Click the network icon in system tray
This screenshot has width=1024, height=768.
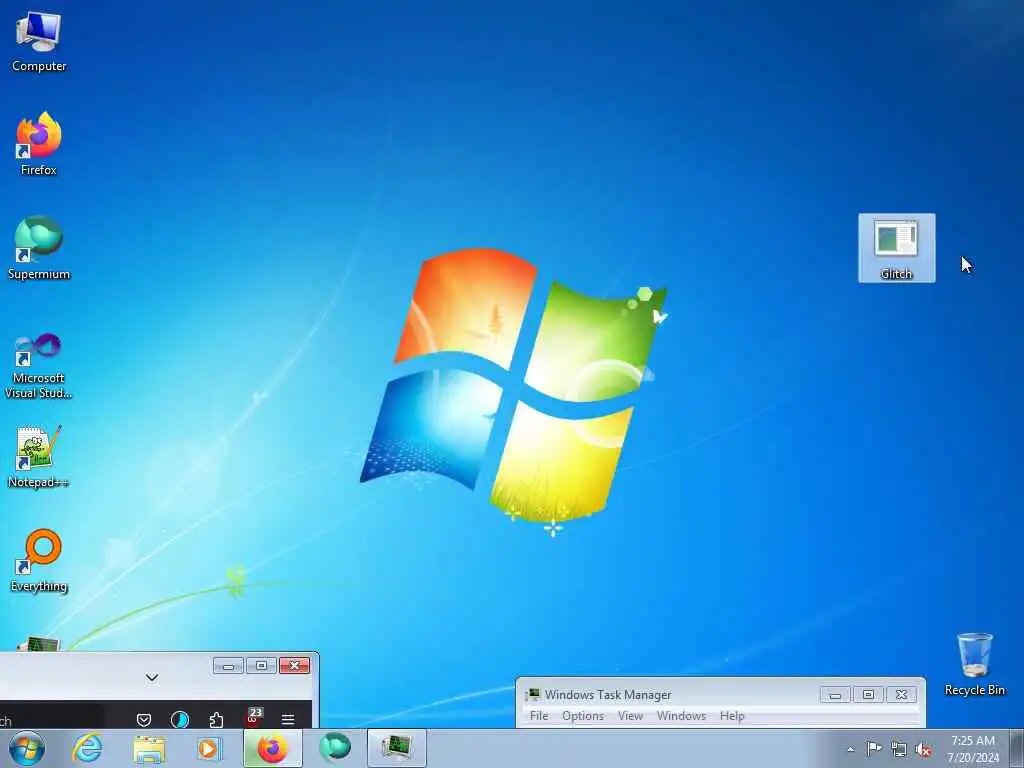899,749
